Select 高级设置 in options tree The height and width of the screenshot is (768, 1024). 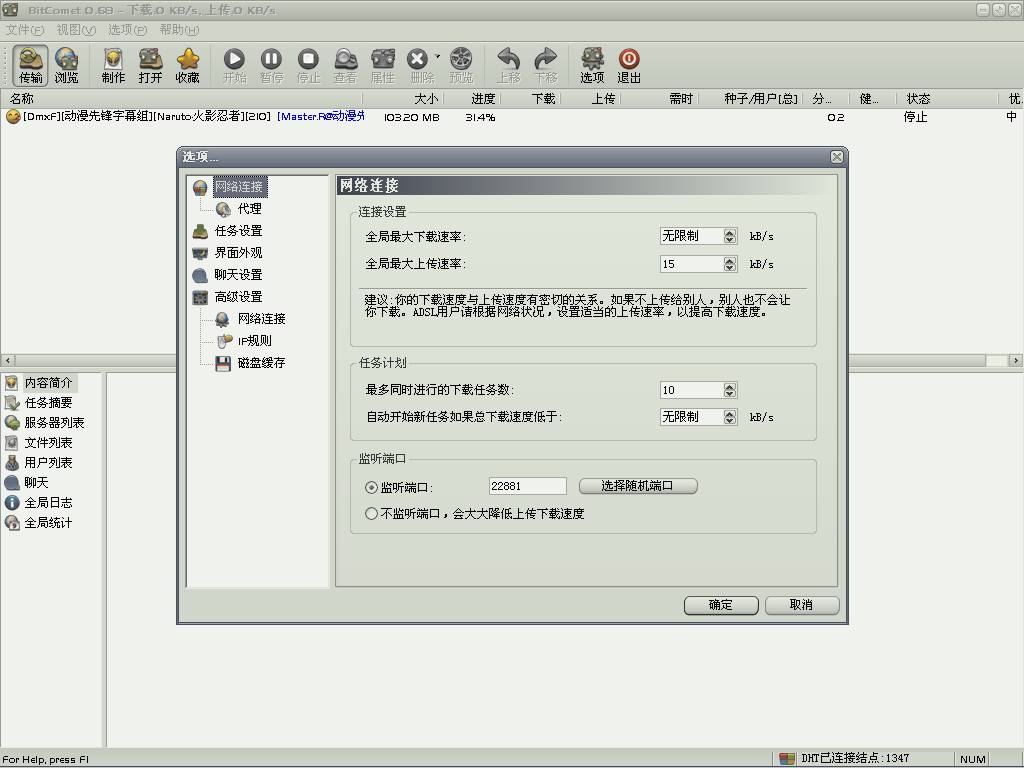click(x=238, y=296)
